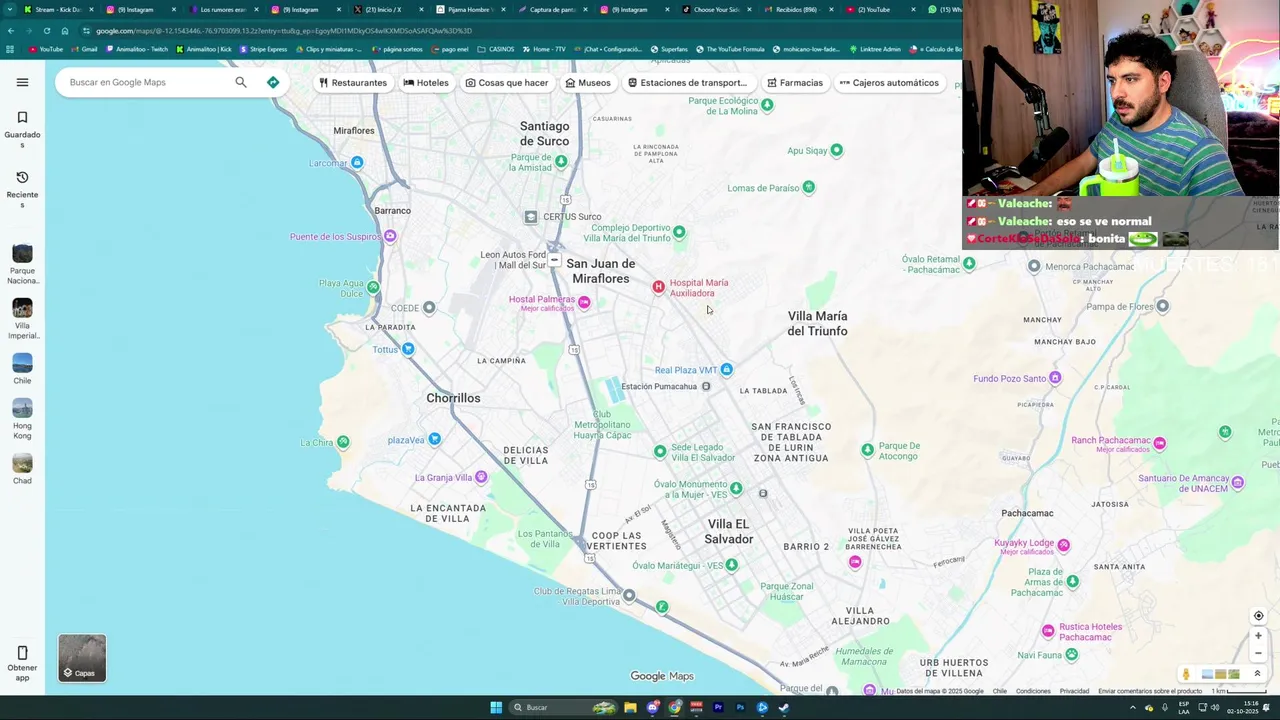Viewport: 1280px width, 720px height.
Task: Click the Hostal Palmeras hotel pin
Action: coord(584,302)
